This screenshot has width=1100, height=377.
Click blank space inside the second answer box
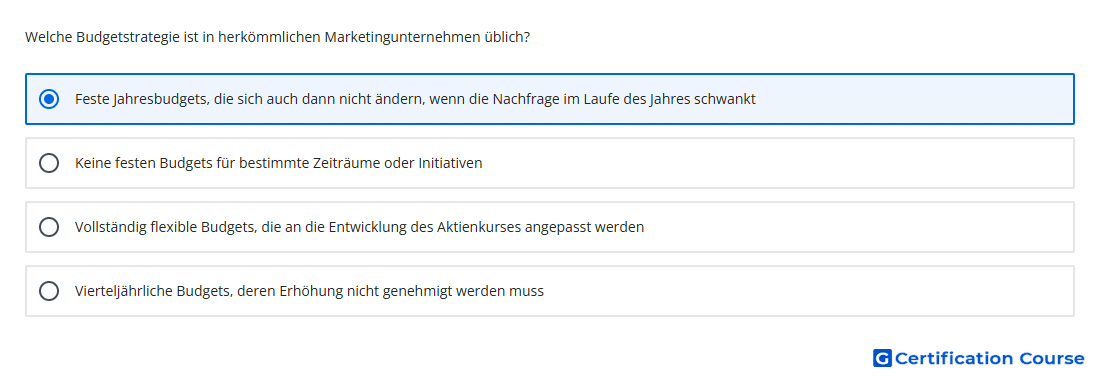772,163
